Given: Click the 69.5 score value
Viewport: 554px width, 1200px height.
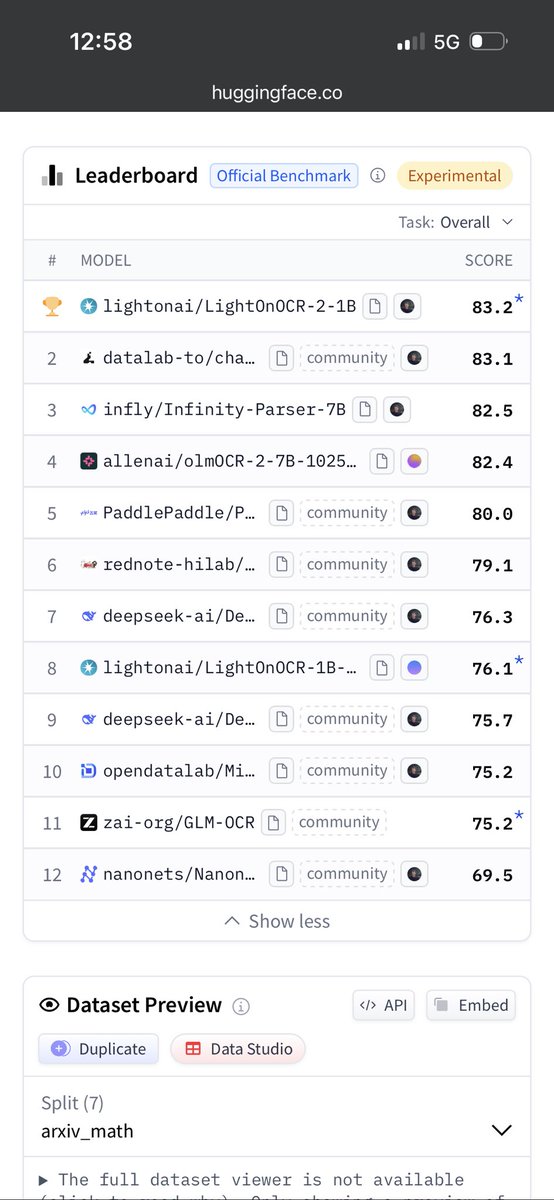Looking at the screenshot, I should click(492, 875).
